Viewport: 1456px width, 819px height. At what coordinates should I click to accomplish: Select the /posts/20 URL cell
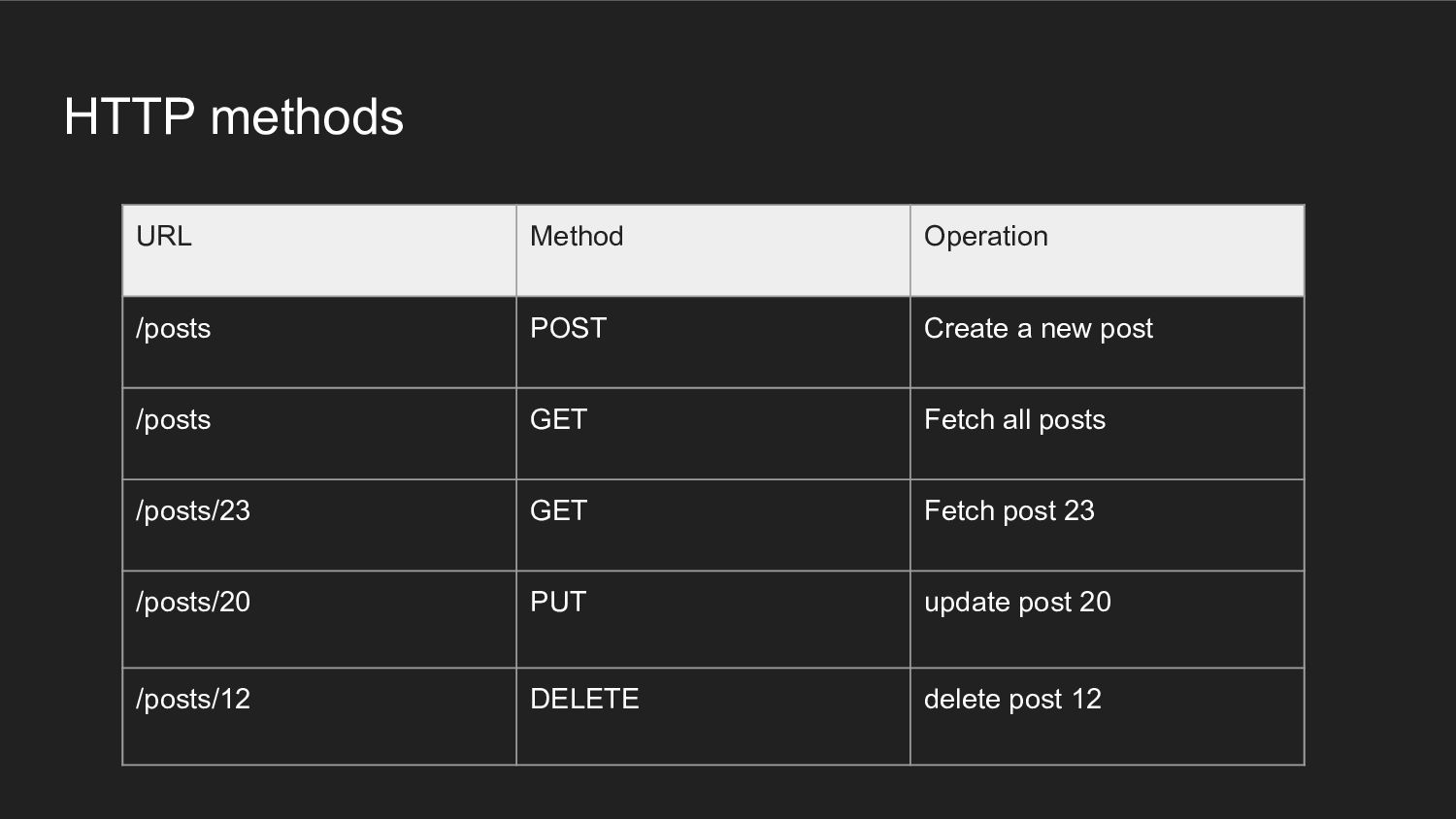tap(318, 618)
